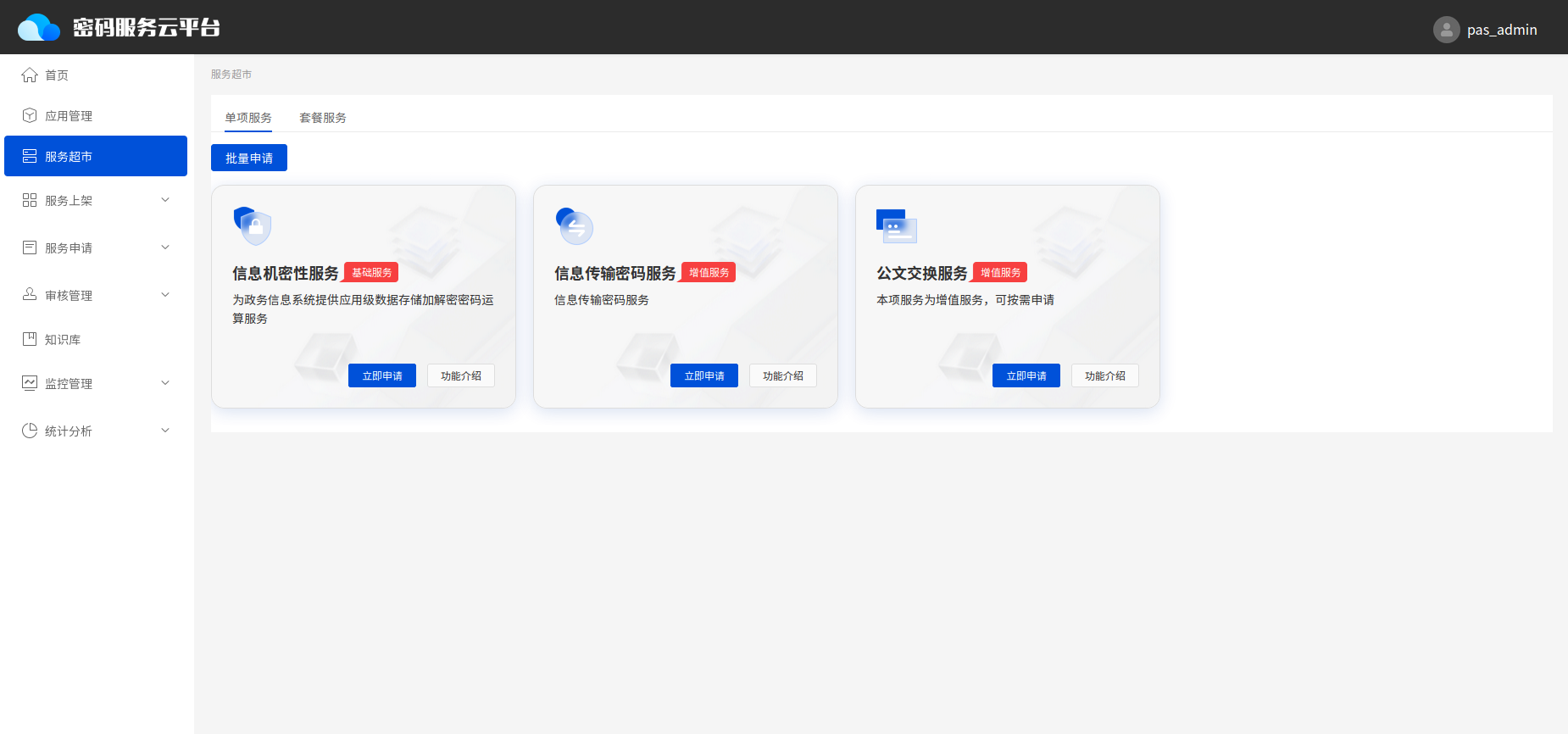Expand the 审核管理 submenu chevron

tap(165, 295)
